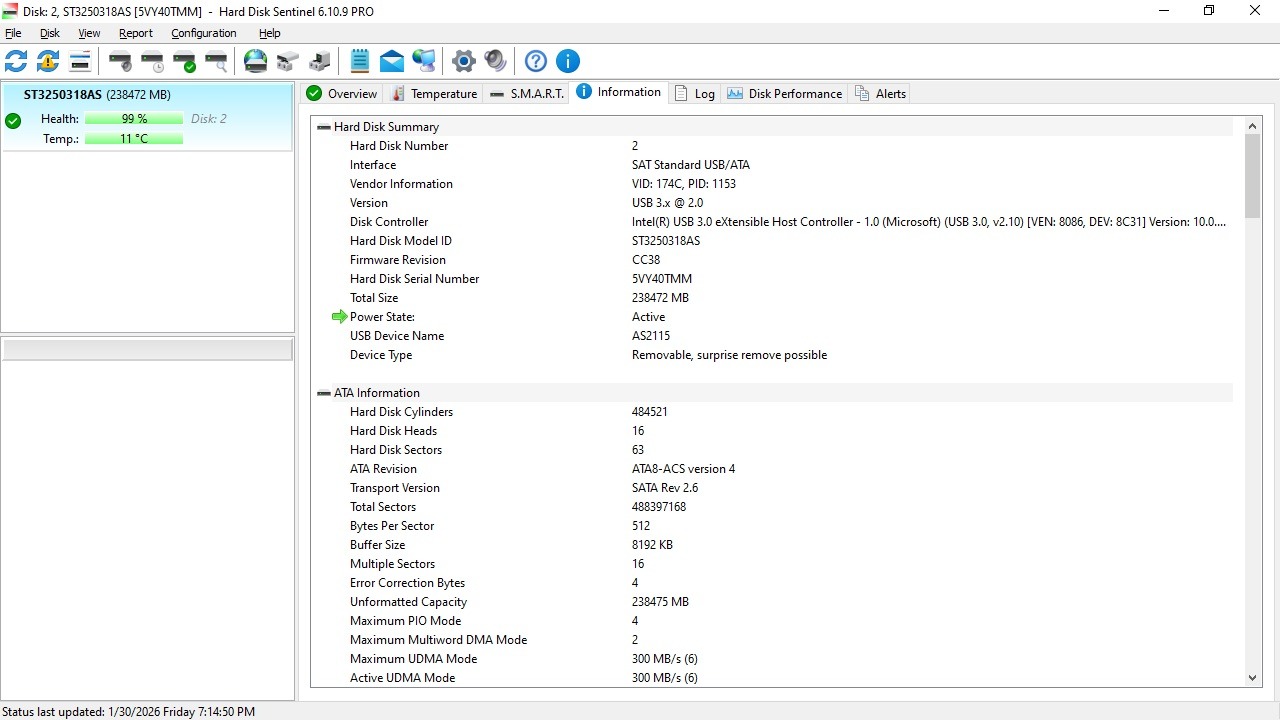Click the disk with clock toolbar icon
Screen dimensions: 1280x720
pyautogui.click(x=152, y=61)
